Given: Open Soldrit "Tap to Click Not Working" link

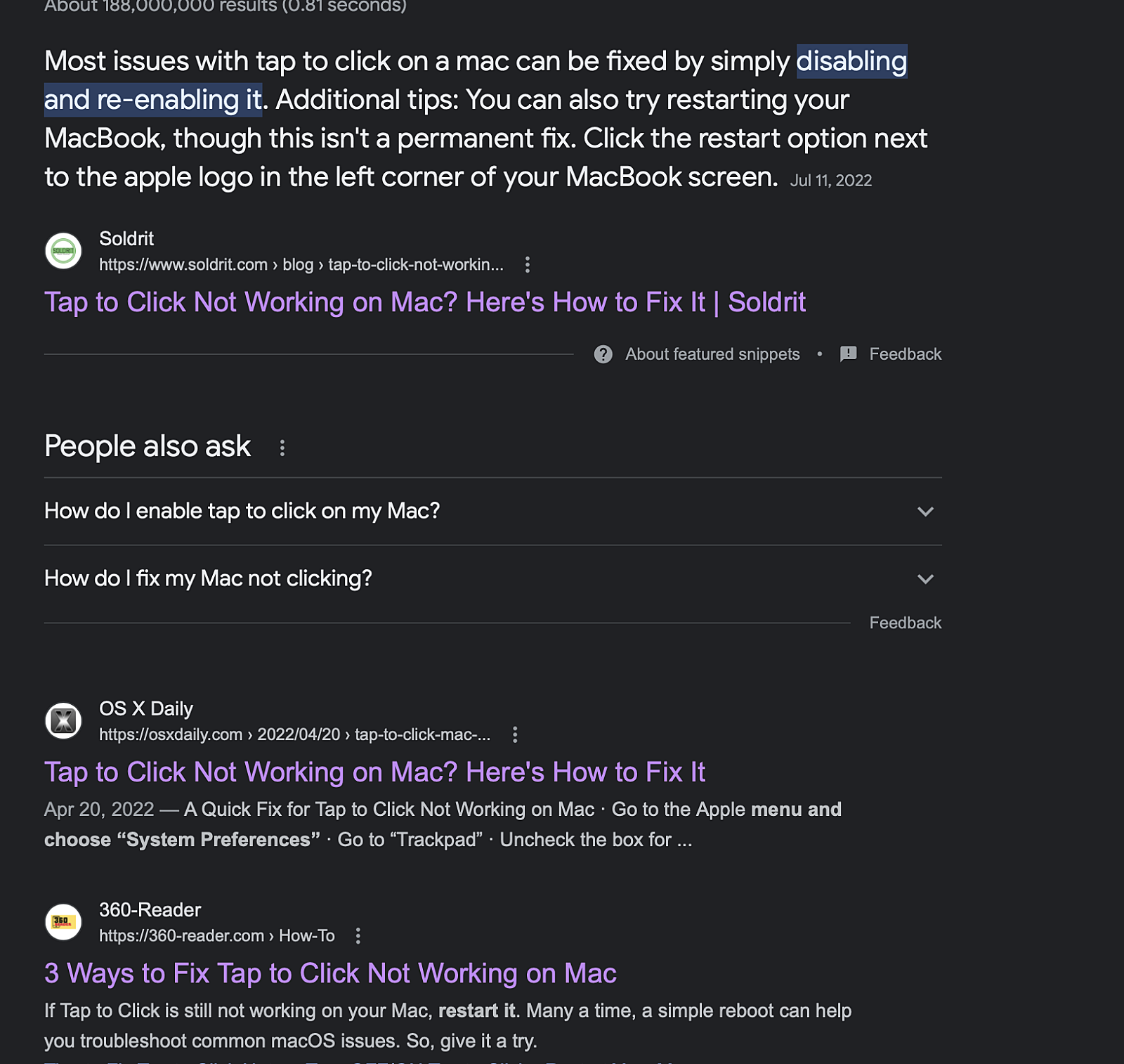Looking at the screenshot, I should click(424, 302).
